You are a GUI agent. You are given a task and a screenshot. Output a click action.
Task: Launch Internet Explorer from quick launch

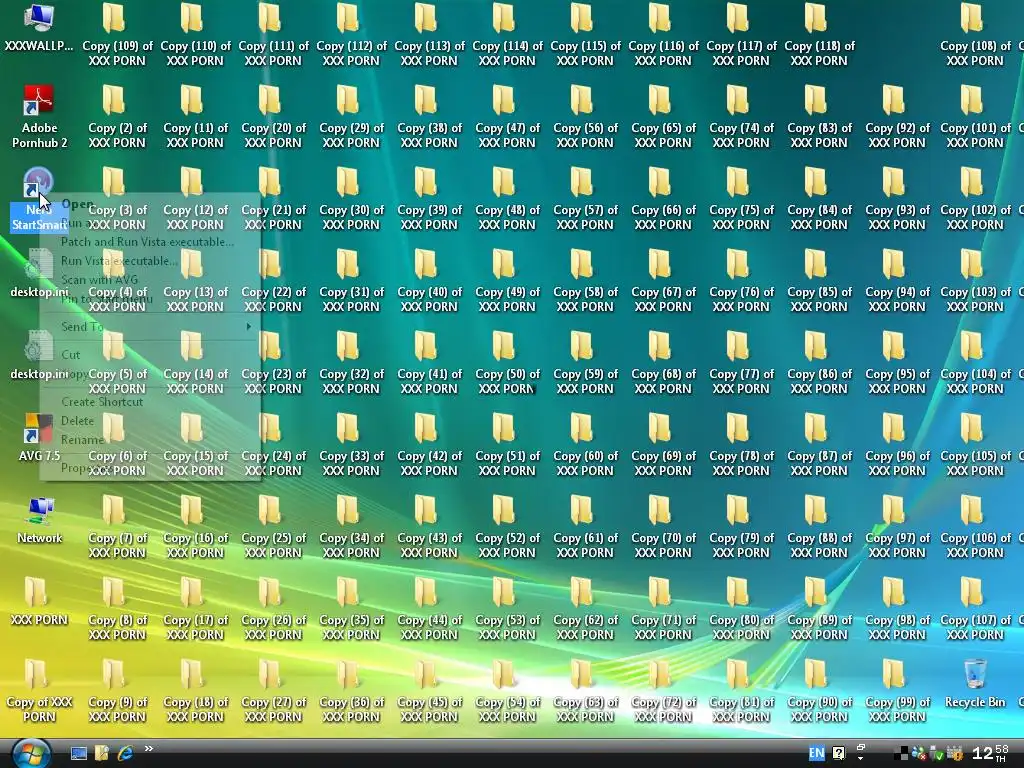tap(125, 754)
